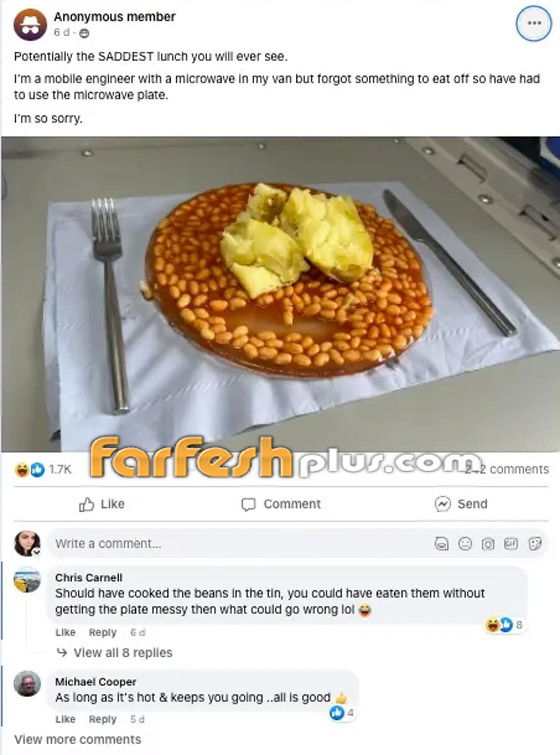The width and height of the screenshot is (560, 755).
Task: Open the beans and potato photo
Action: coord(280,294)
